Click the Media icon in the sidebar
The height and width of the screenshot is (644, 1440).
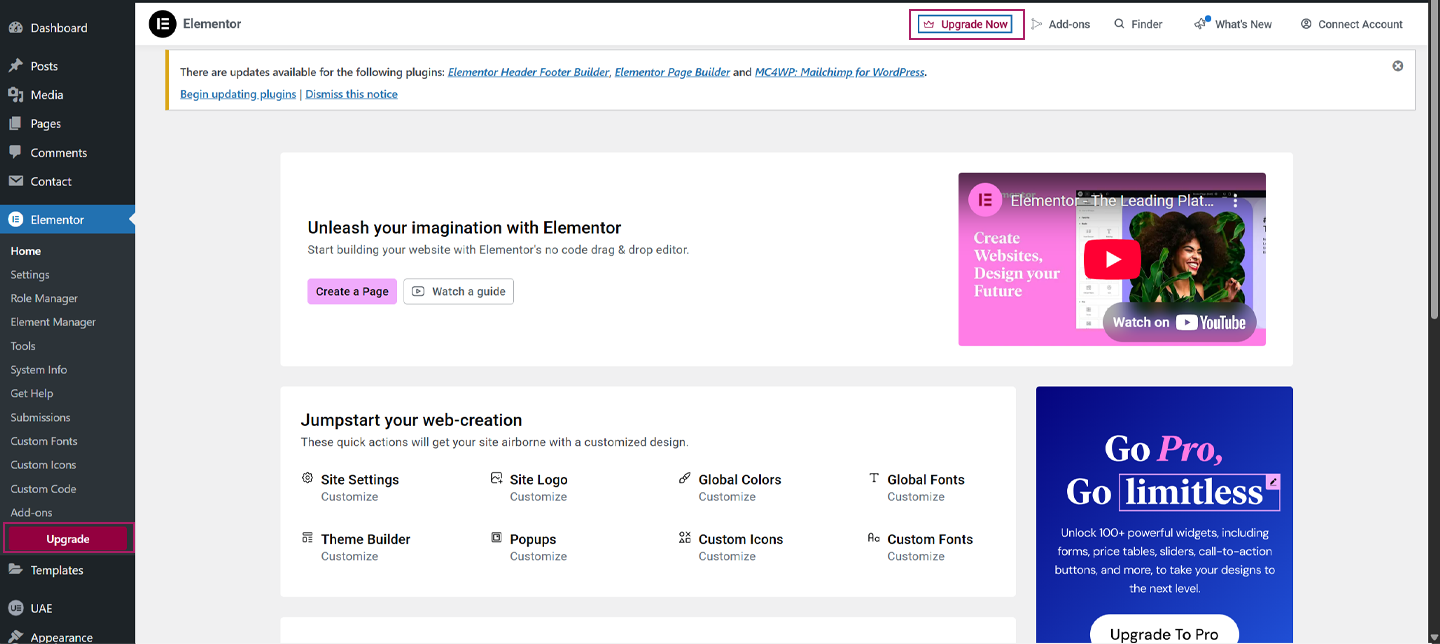pyautogui.click(x=16, y=95)
